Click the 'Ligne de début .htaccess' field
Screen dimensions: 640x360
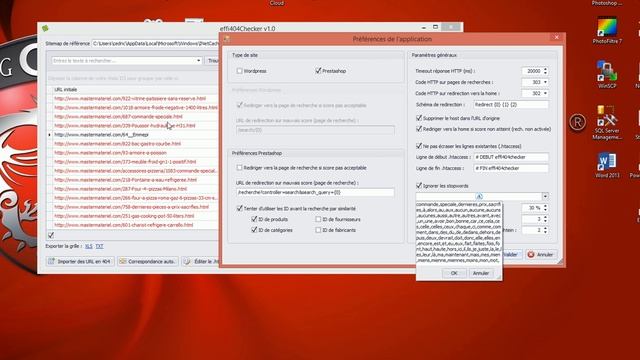(511, 157)
